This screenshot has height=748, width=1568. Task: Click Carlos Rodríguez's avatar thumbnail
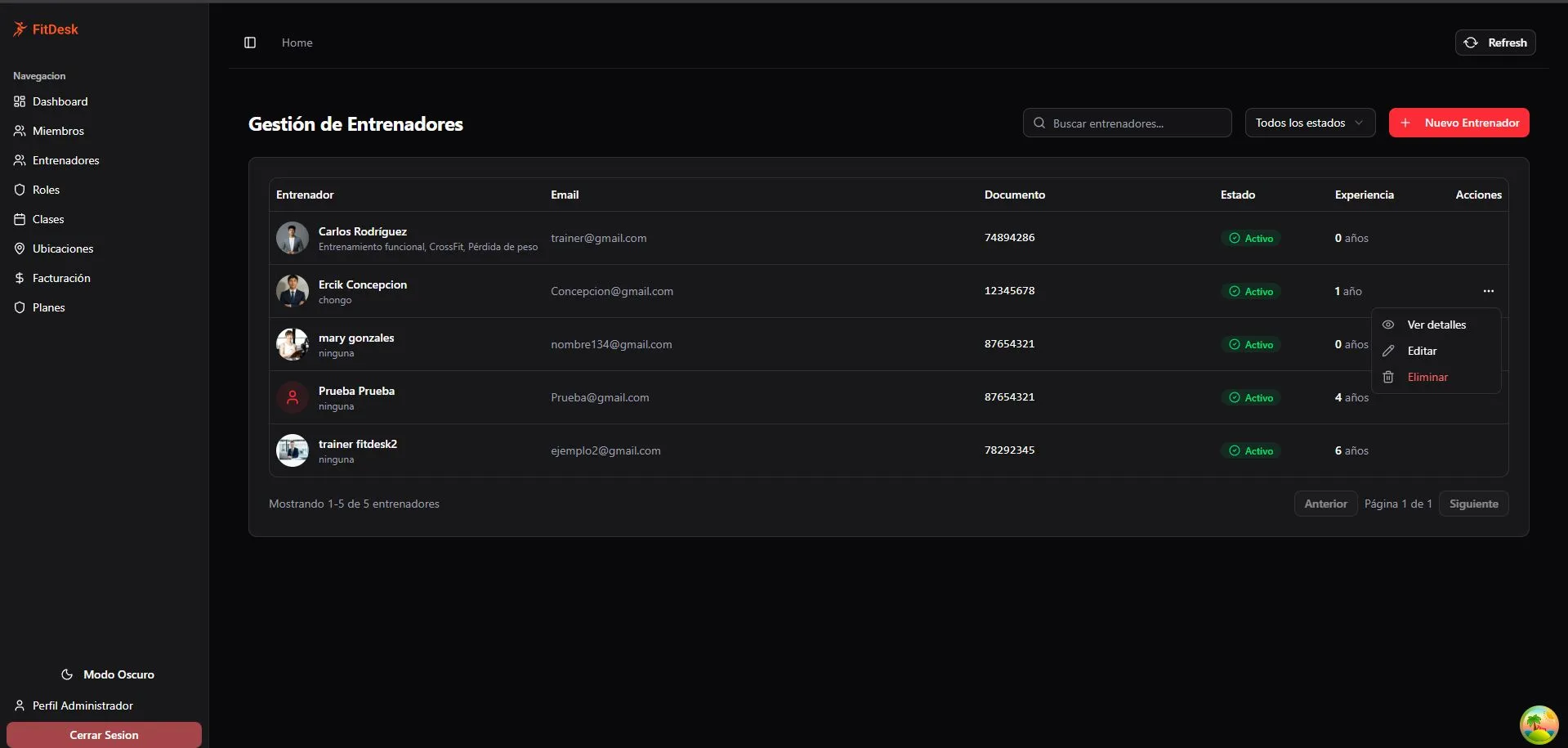293,238
